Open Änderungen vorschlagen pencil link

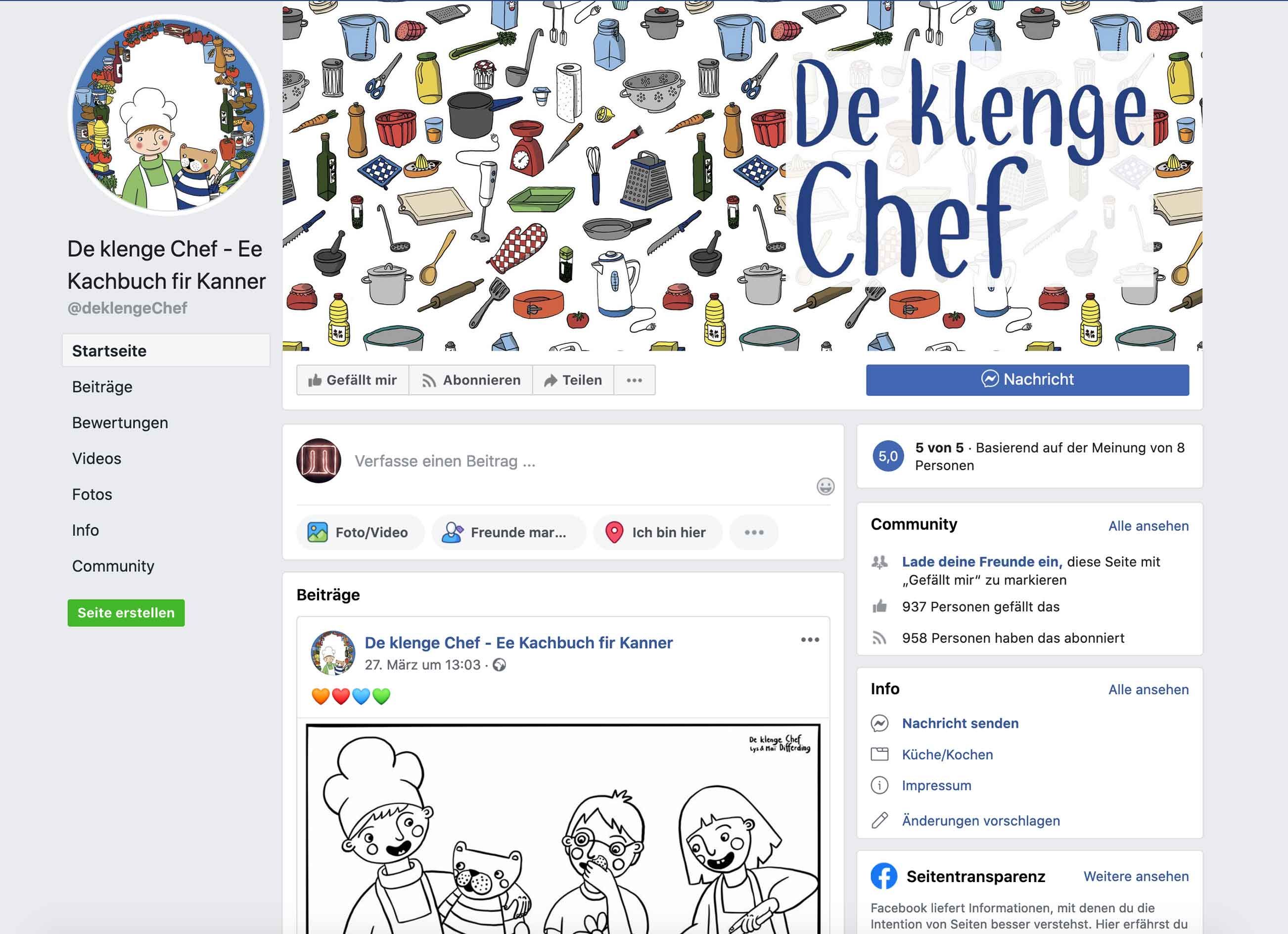click(x=981, y=821)
